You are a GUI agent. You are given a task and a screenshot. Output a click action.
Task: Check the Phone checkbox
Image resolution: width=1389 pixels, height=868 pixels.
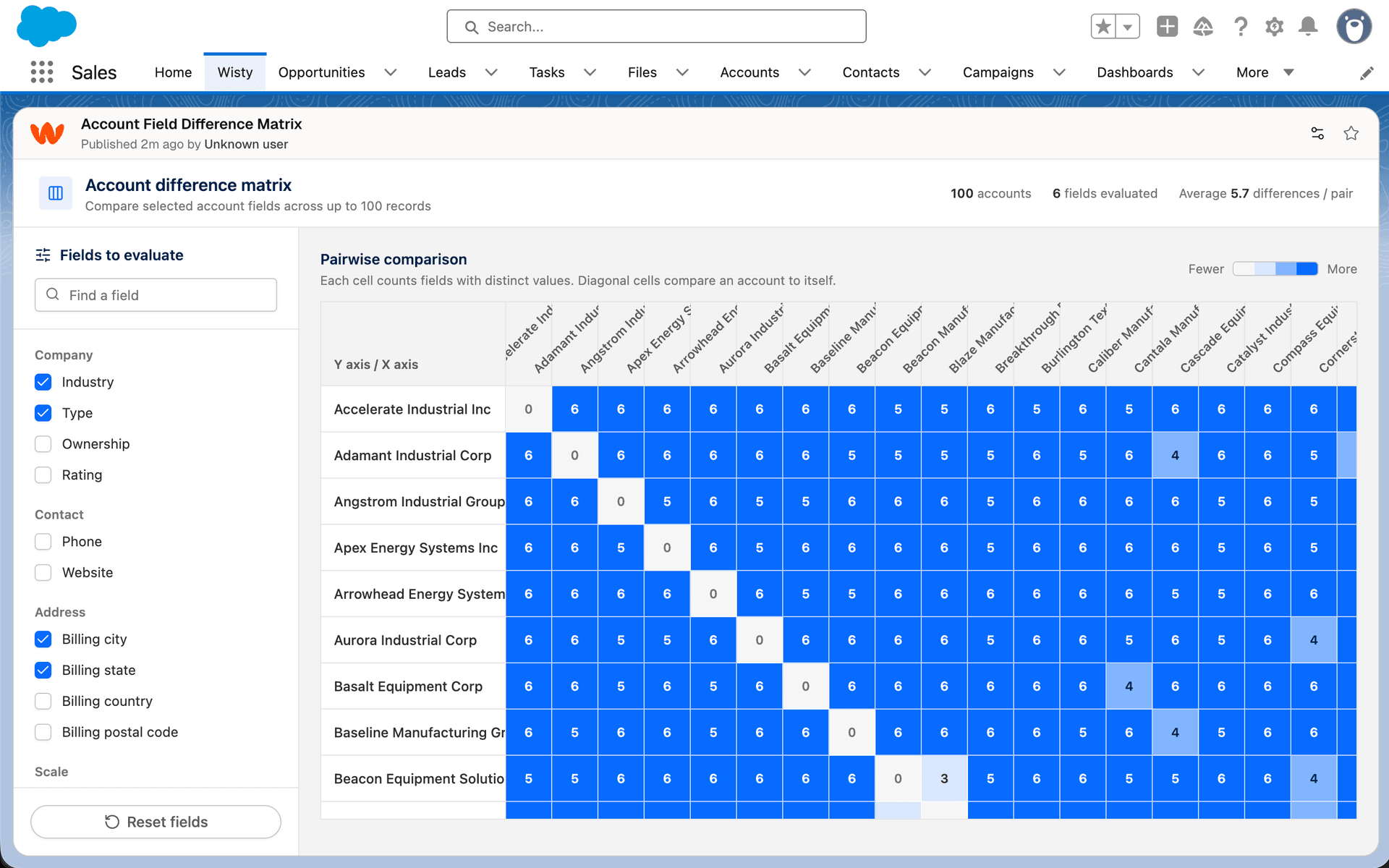click(x=43, y=542)
